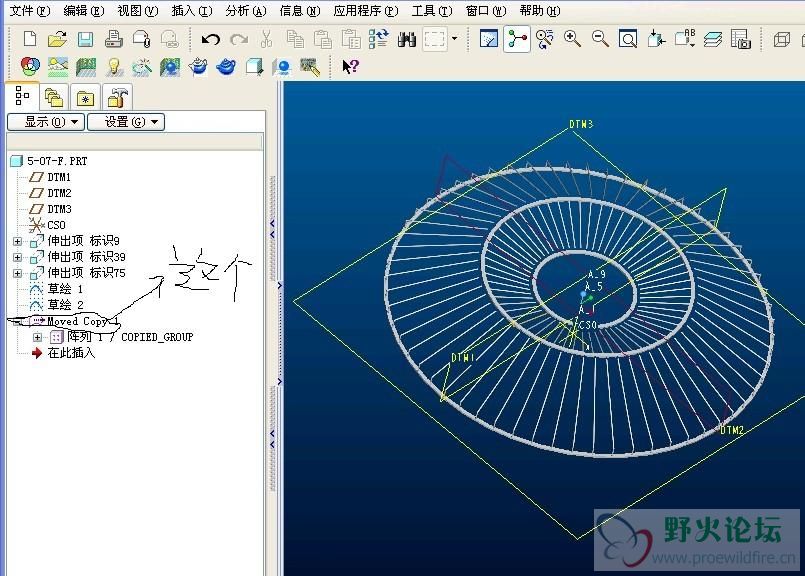This screenshot has width=805, height=576.
Task: Click the landscape scene icon
Action: coord(58,66)
